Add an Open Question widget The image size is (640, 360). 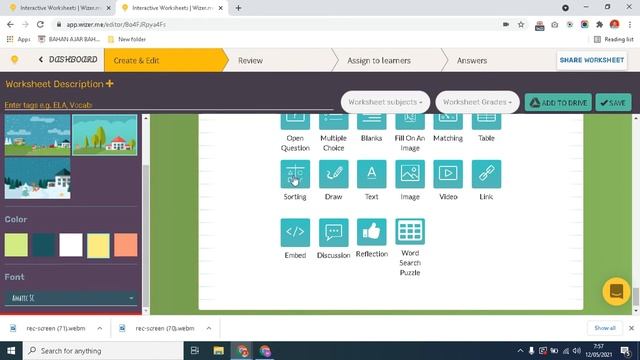(295, 122)
